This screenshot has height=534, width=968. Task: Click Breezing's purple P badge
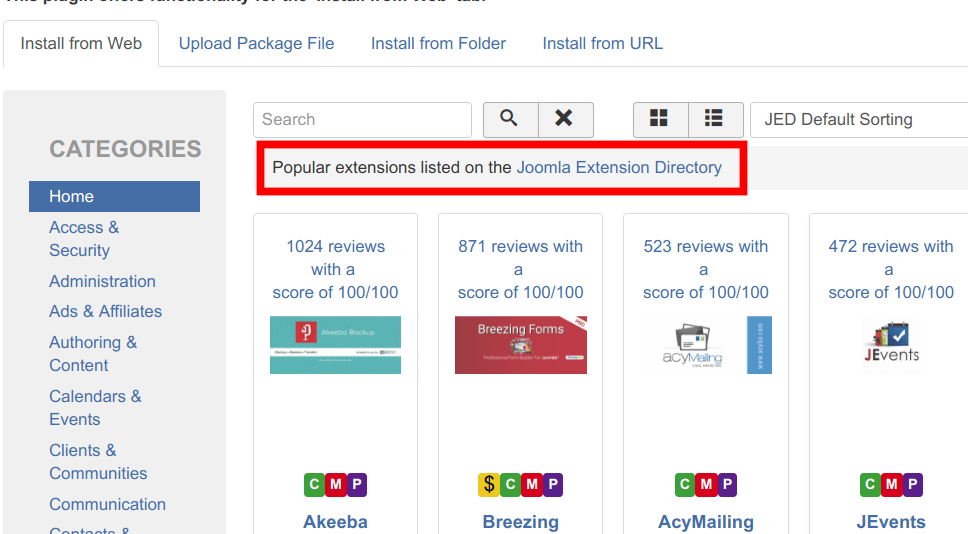click(553, 485)
